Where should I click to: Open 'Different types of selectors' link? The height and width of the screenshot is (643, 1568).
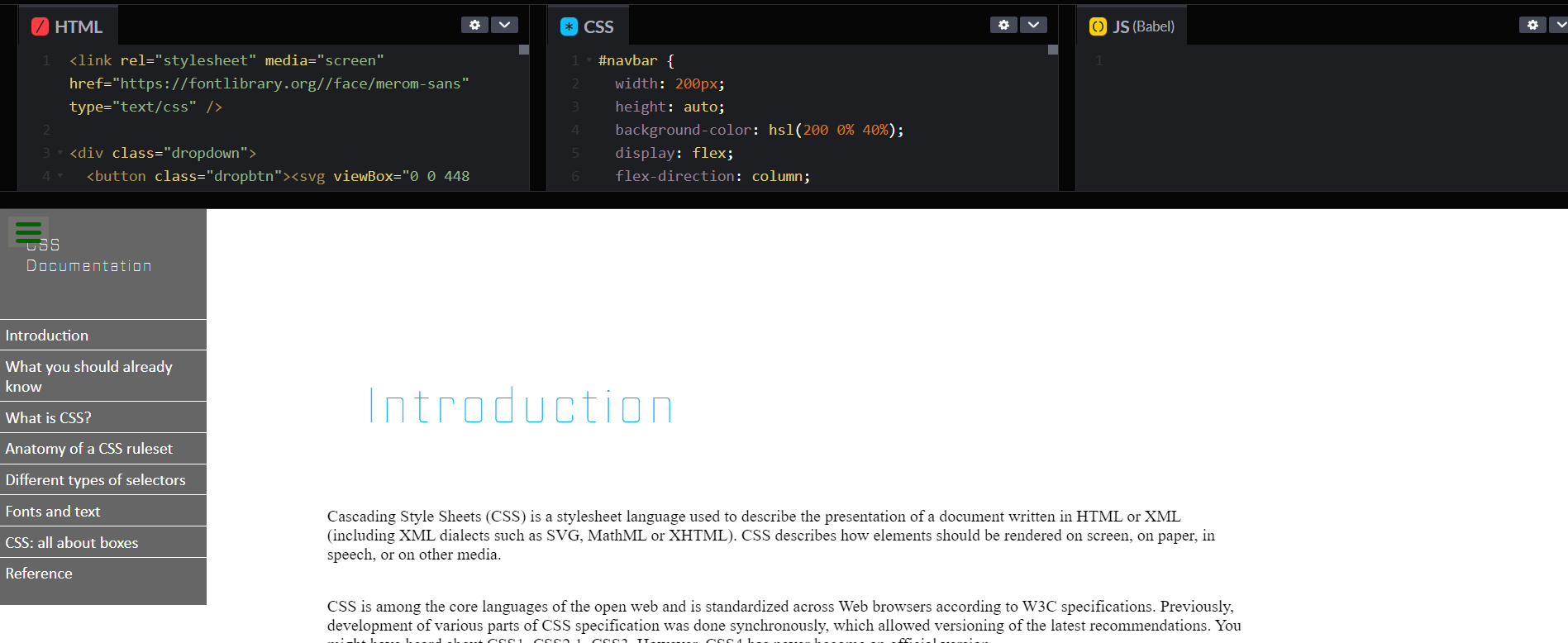pyautogui.click(x=103, y=480)
